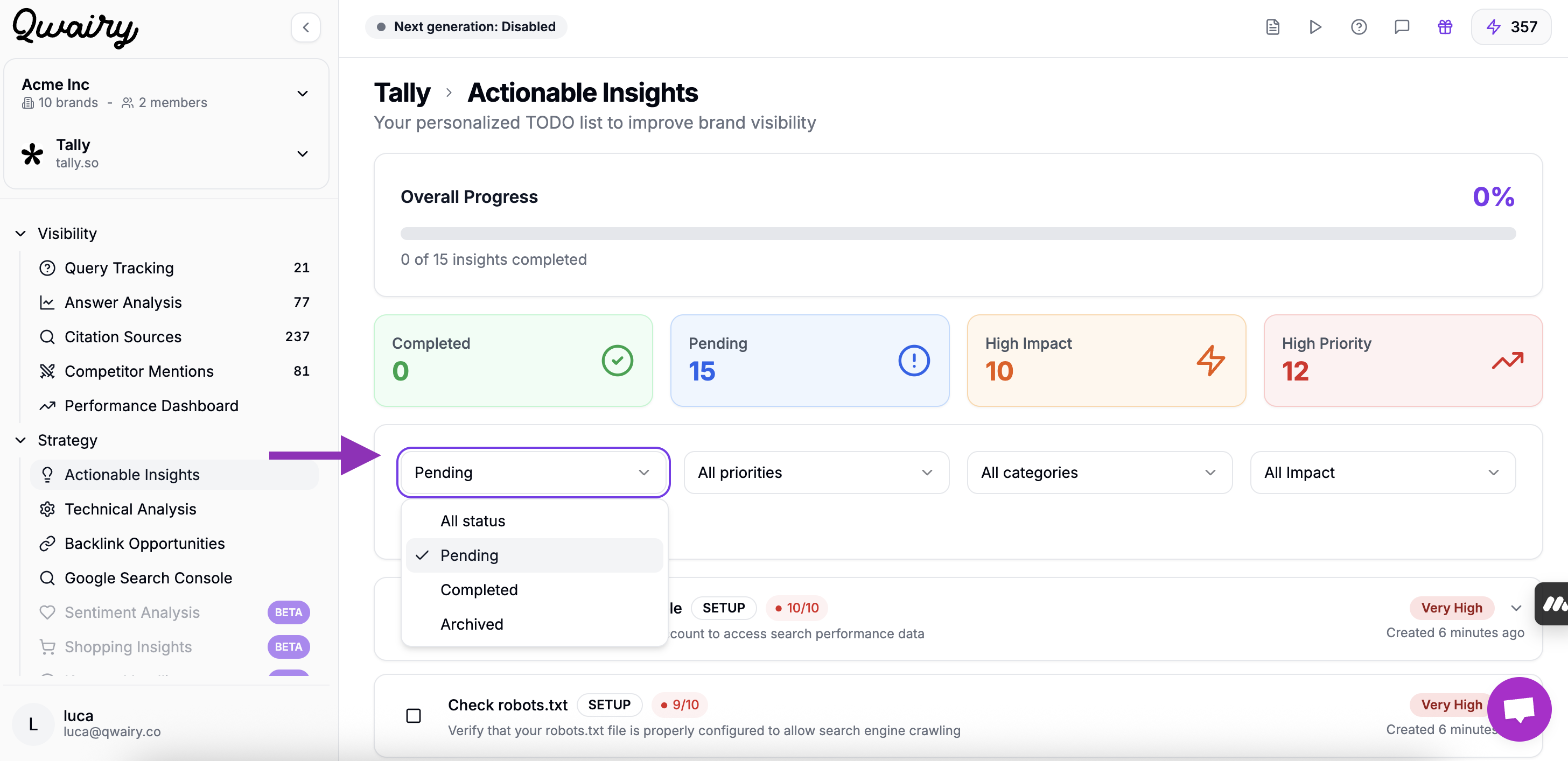Expand the 10/10 insight row chevron
Screen dimensions: 1568x761
tap(1516, 608)
